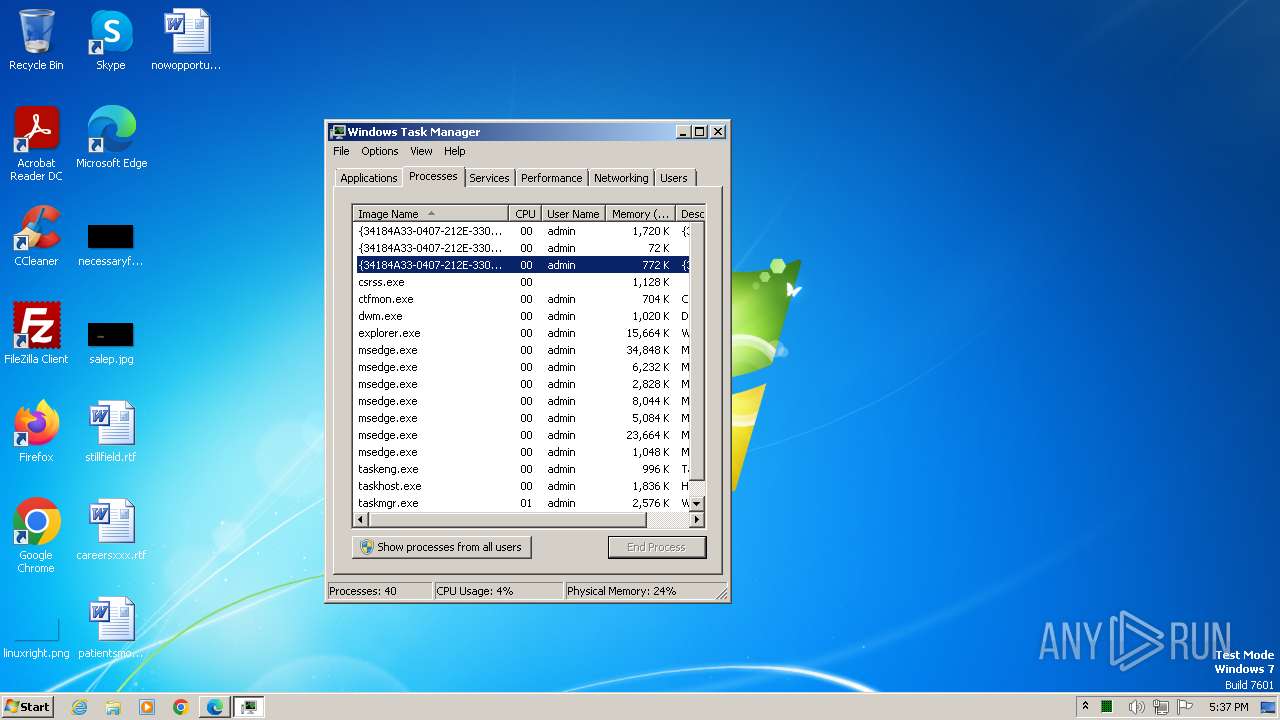Select msedge.exe row using 23,664 K

click(x=521, y=435)
